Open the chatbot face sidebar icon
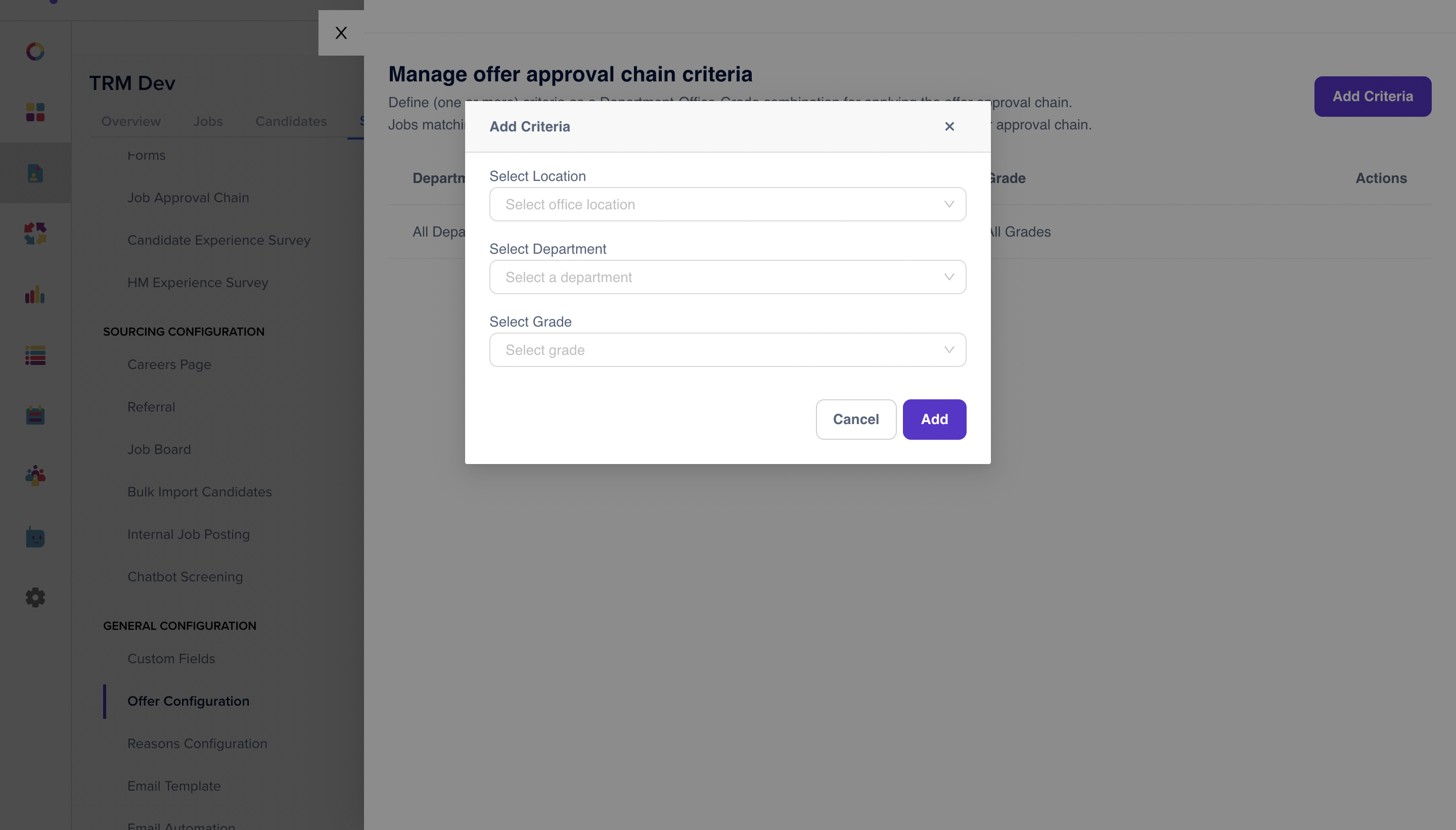 (x=35, y=536)
